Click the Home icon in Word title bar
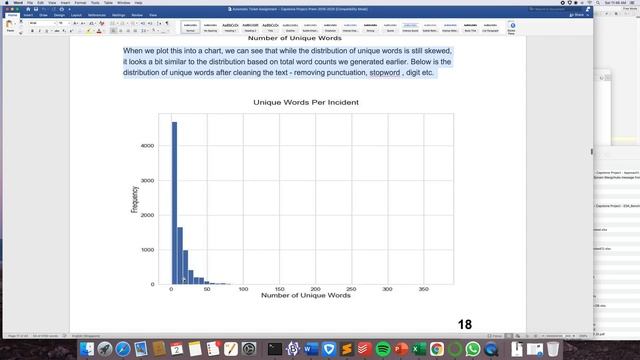Viewport: 640px width, 360px height. click(x=28, y=9)
